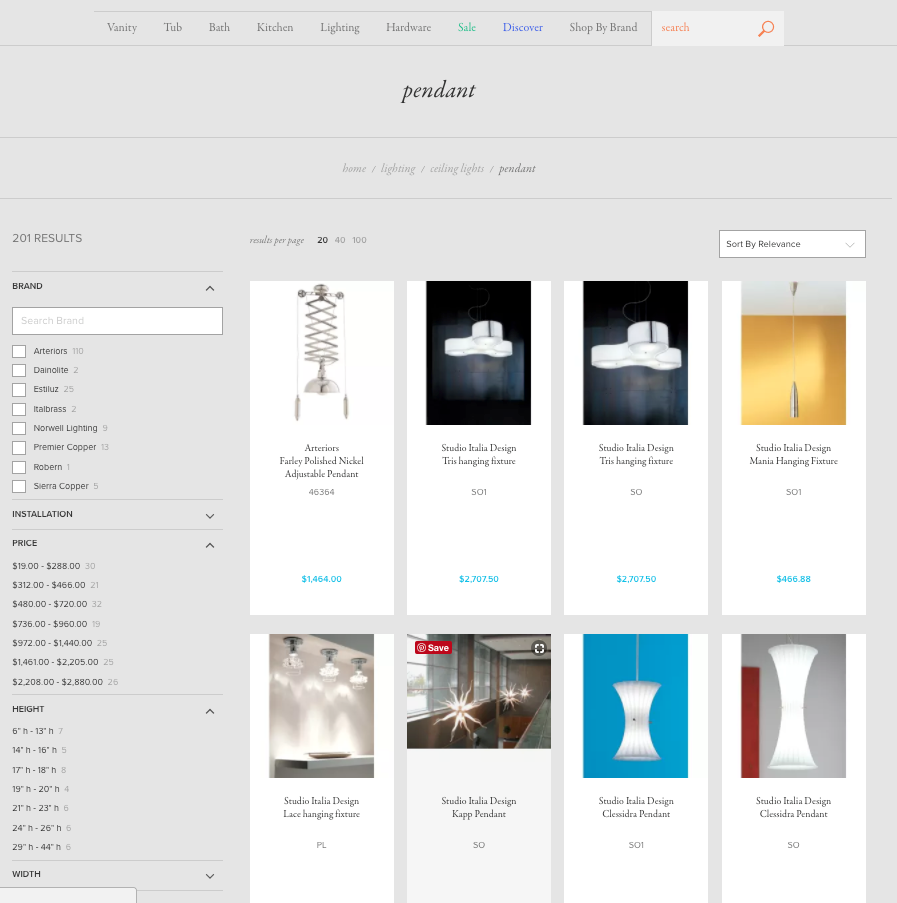Click the $466.88 price
This screenshot has width=897, height=903.
[793, 579]
